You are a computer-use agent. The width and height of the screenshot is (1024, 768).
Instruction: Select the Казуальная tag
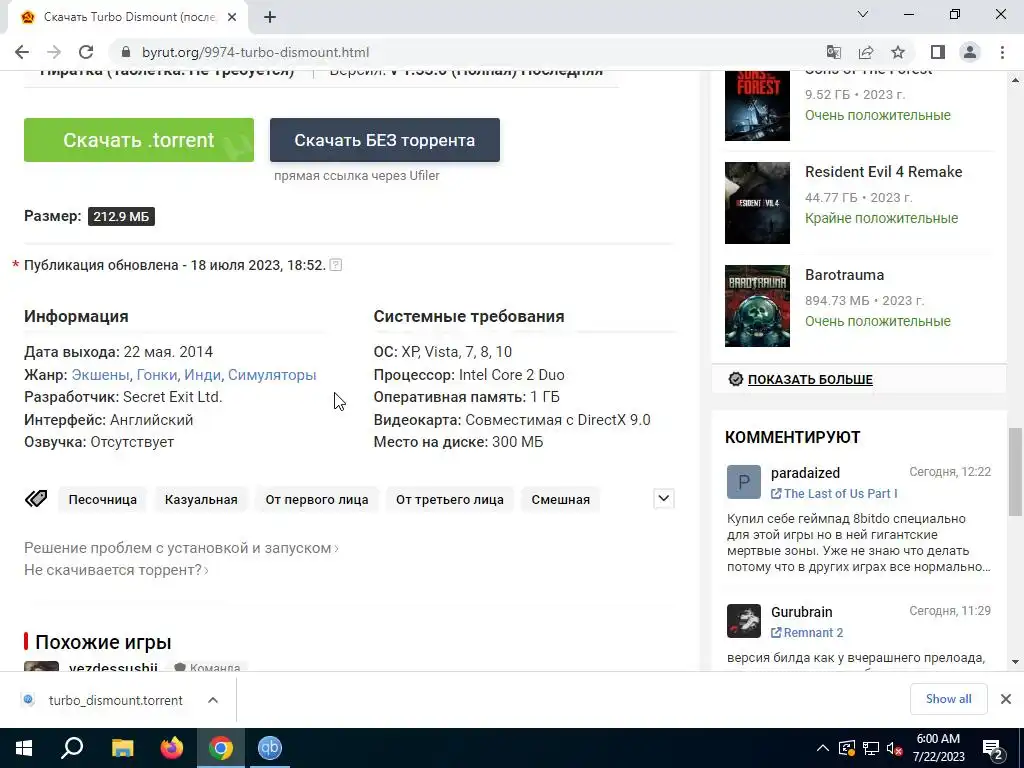(201, 500)
